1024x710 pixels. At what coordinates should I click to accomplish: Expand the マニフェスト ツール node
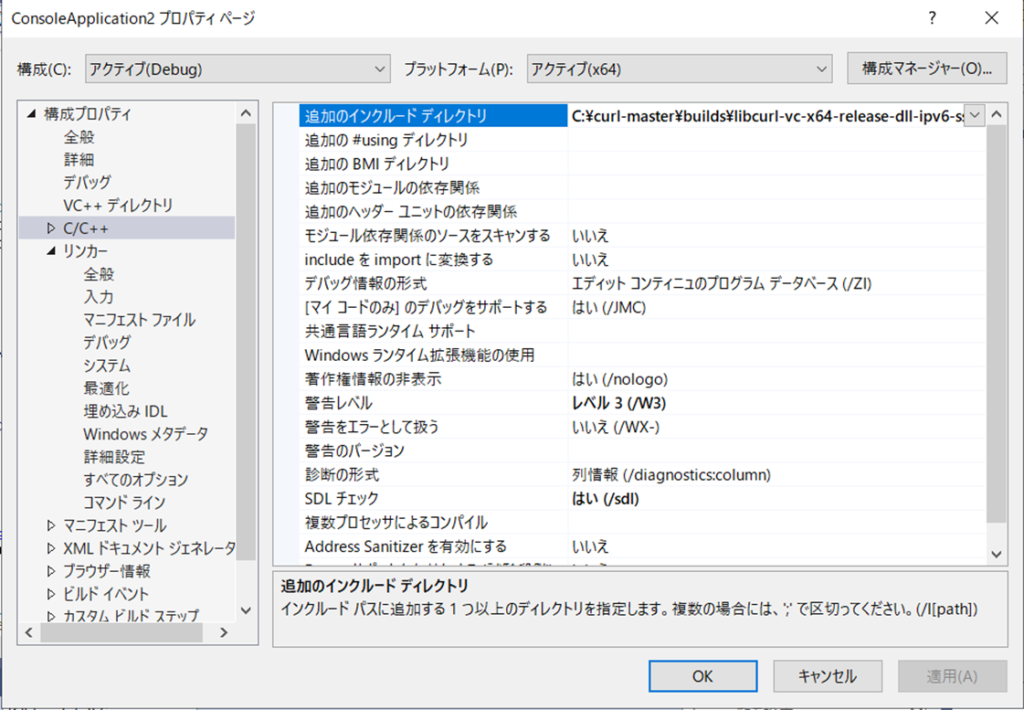[x=52, y=525]
